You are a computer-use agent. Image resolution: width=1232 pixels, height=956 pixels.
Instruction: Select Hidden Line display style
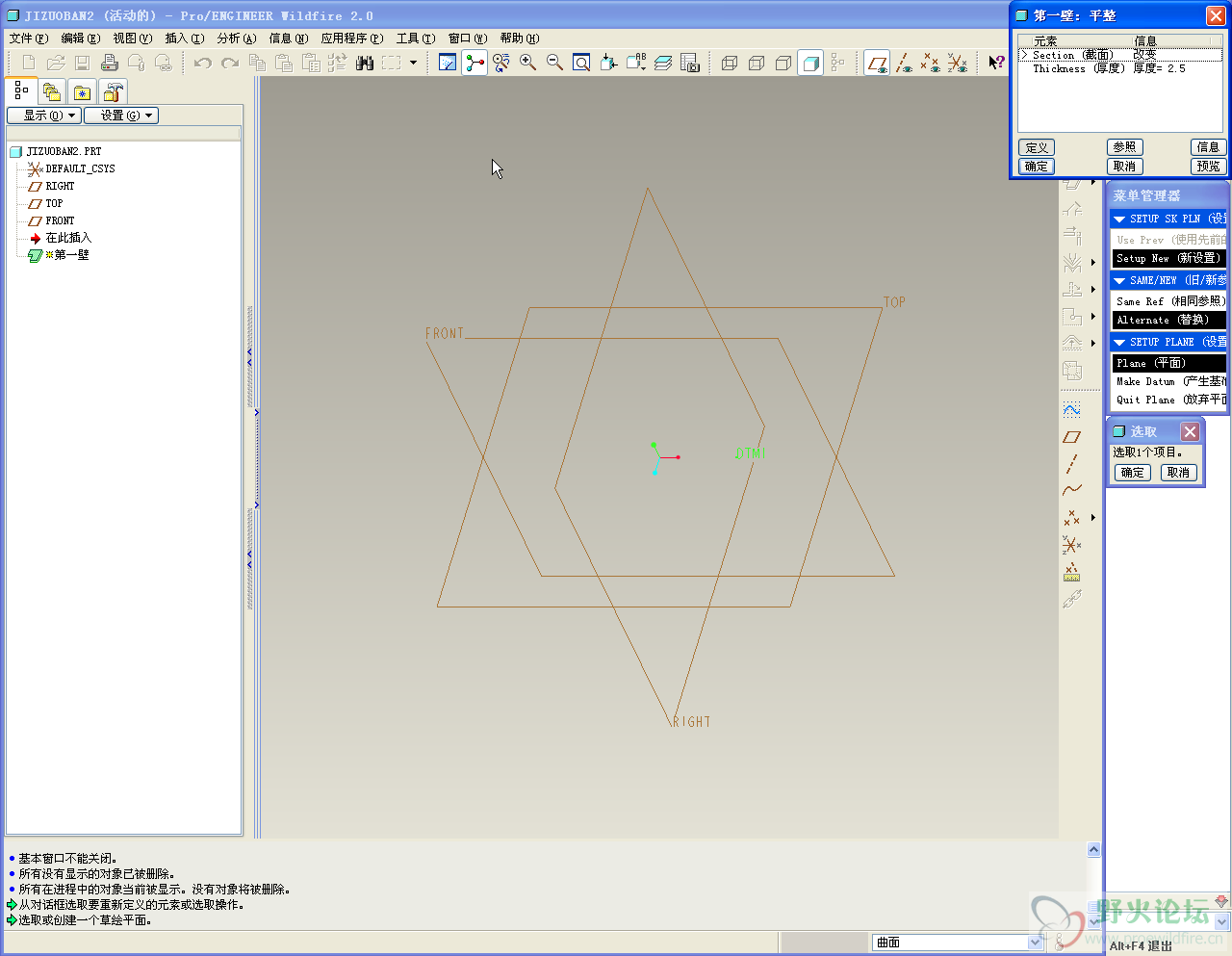[x=757, y=63]
